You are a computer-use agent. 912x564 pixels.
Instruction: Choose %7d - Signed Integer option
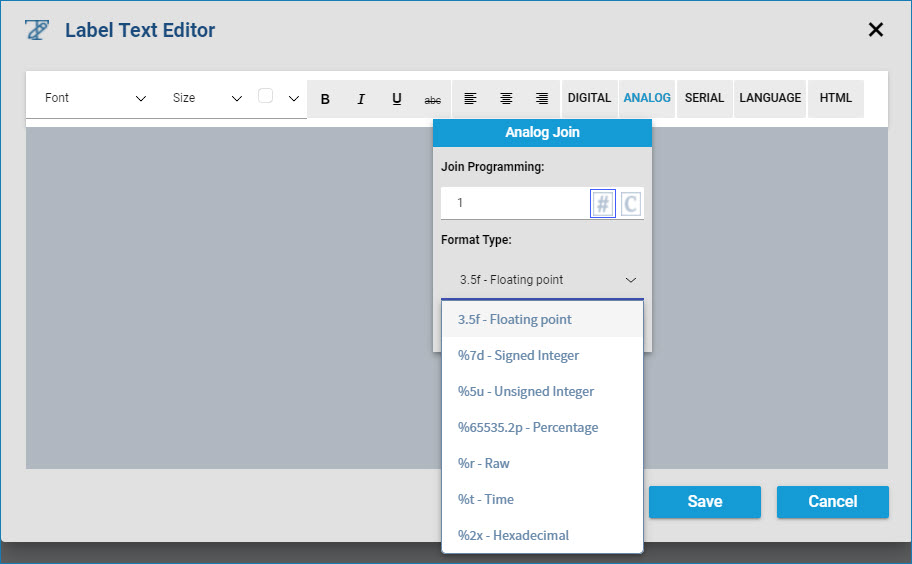542,355
